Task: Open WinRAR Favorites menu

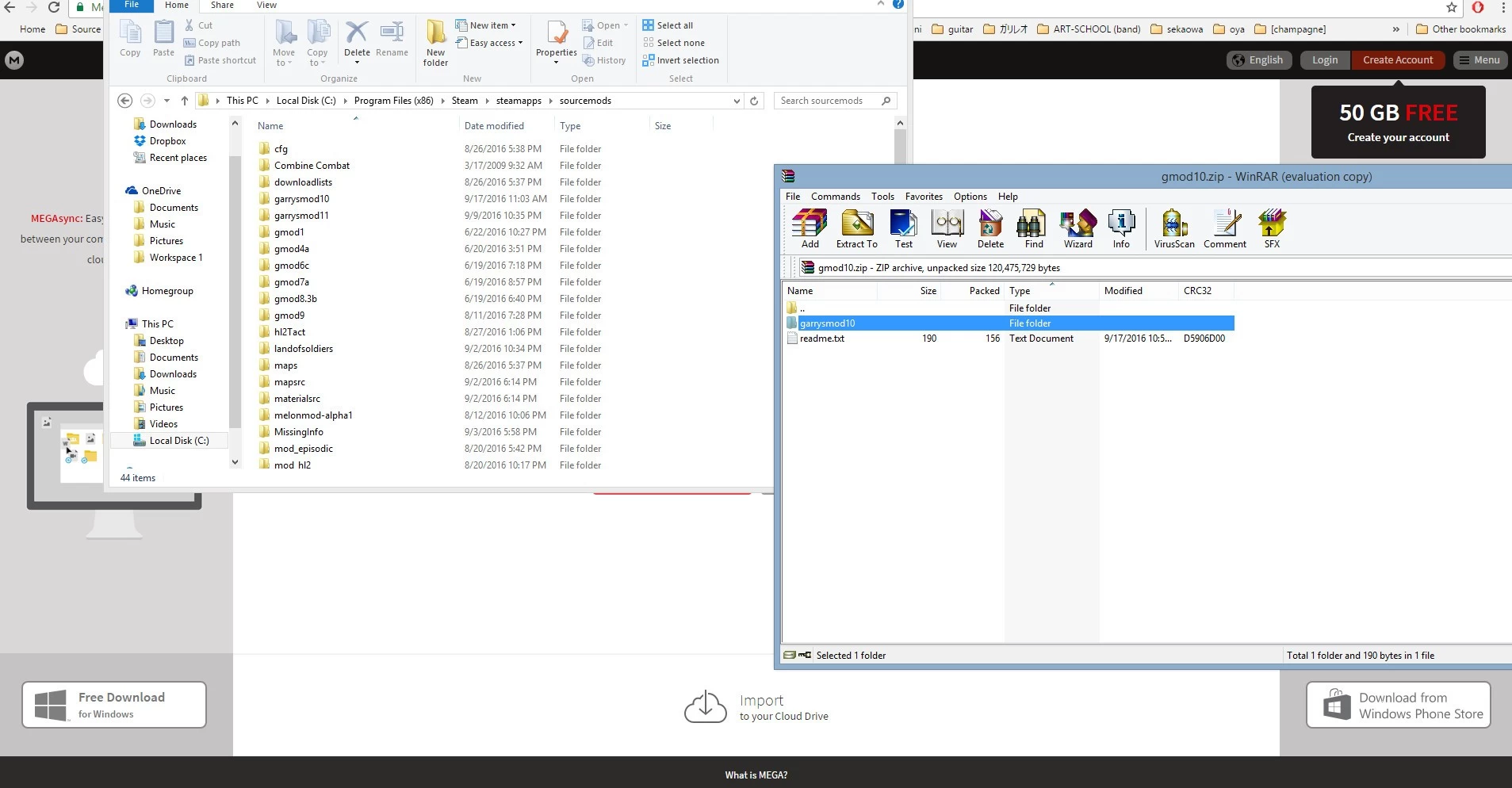Action: (x=924, y=197)
